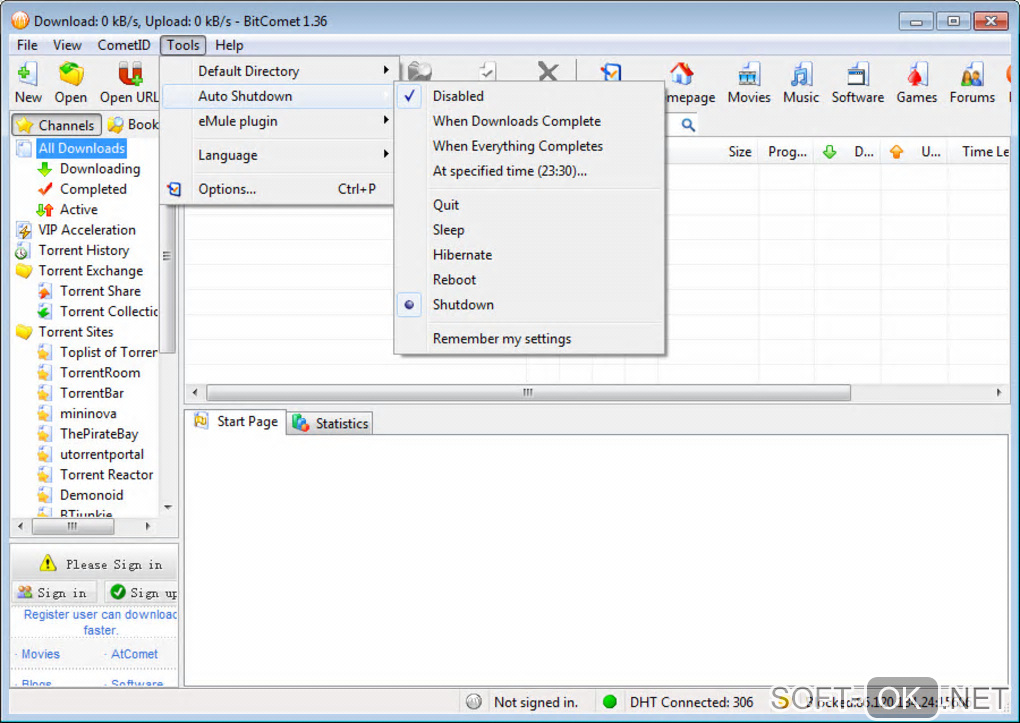Open the File menu
The image size is (1020, 723).
pos(27,45)
